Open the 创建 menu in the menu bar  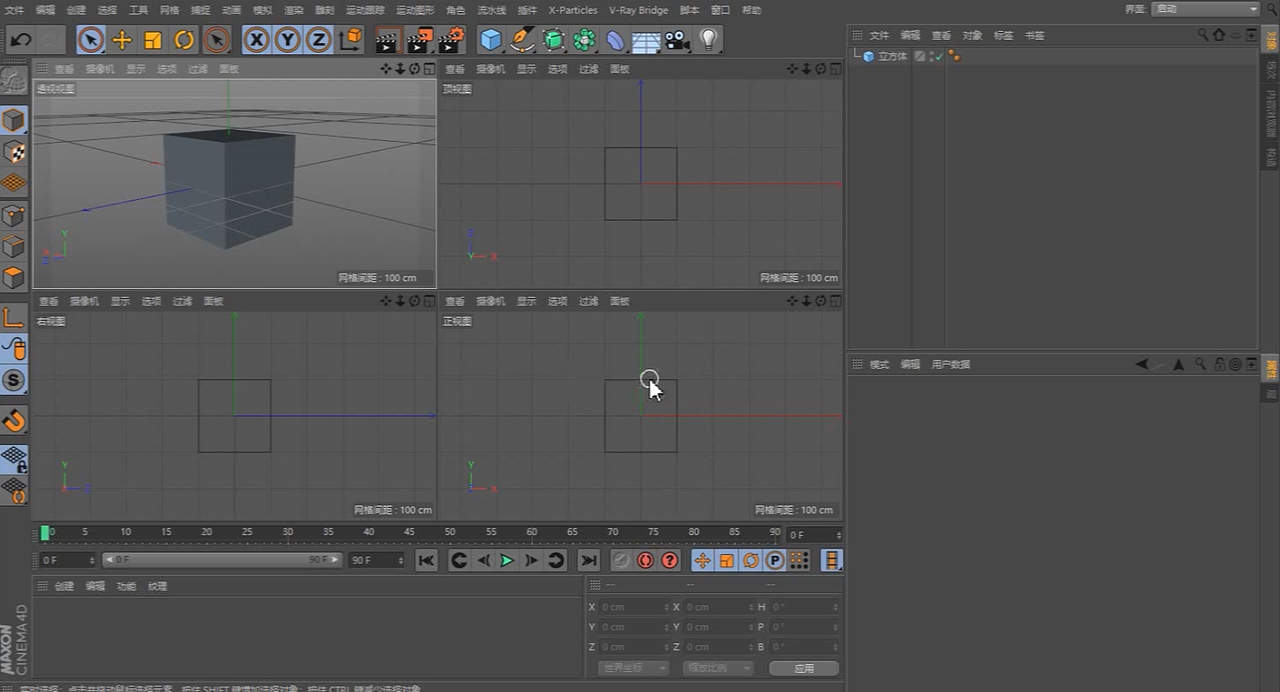tap(76, 10)
